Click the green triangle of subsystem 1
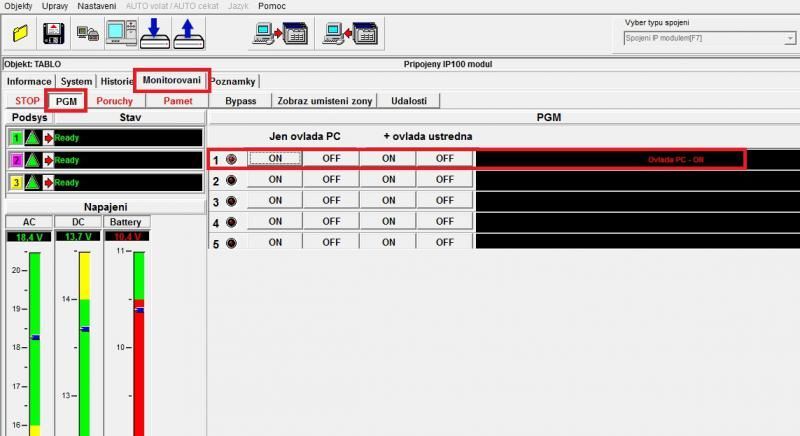 point(33,137)
